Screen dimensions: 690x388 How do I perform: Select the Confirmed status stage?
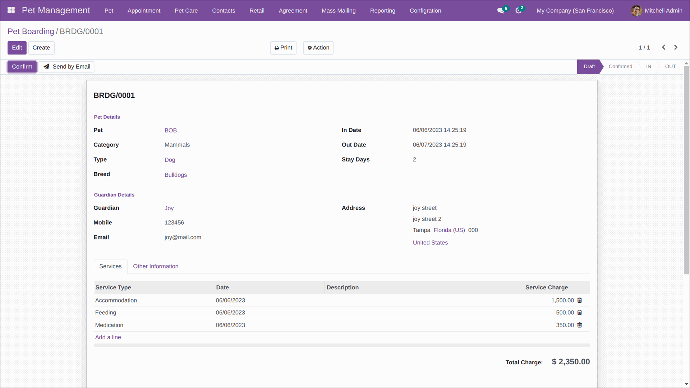coord(620,66)
